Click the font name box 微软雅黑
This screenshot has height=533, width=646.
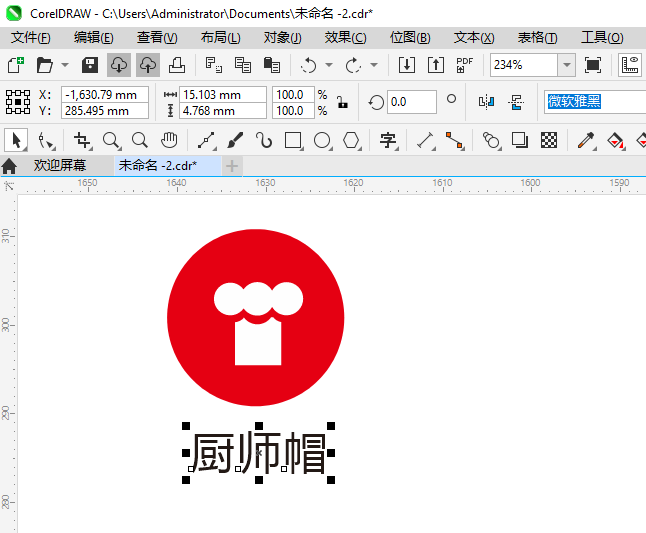point(595,101)
